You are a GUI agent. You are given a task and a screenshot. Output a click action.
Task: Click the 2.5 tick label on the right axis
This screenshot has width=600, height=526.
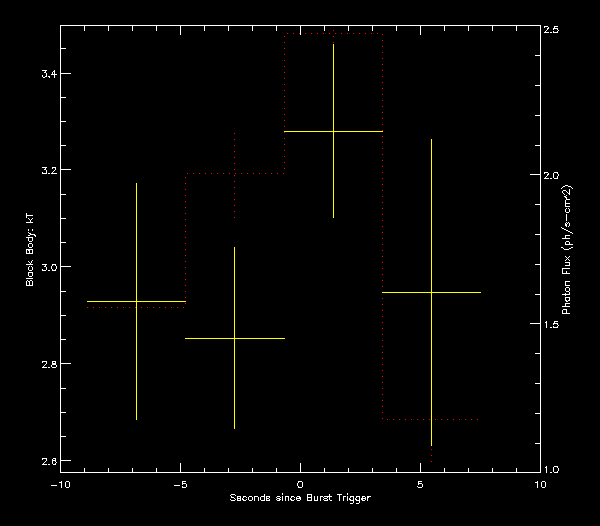coord(551,30)
